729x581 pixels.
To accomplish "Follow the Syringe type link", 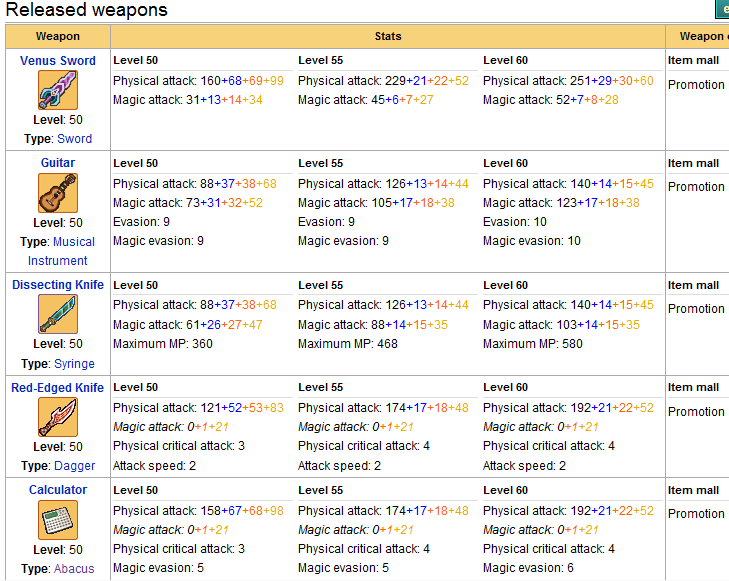I will [76, 364].
